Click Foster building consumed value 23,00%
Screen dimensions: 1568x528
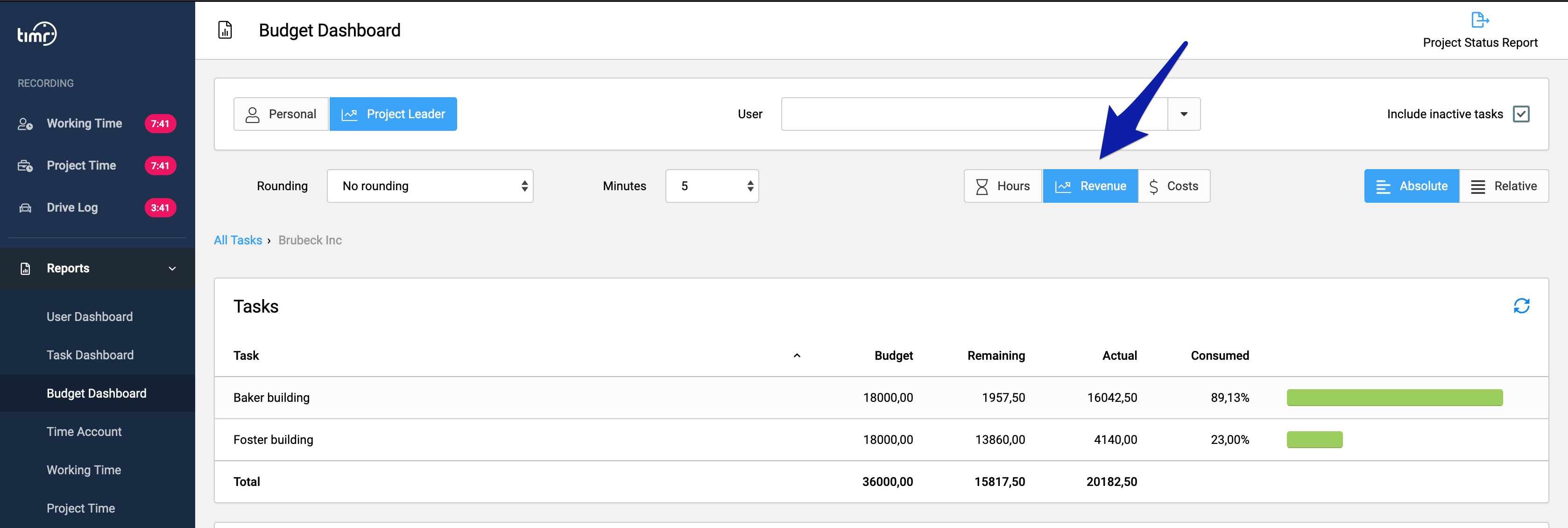[x=1229, y=440]
